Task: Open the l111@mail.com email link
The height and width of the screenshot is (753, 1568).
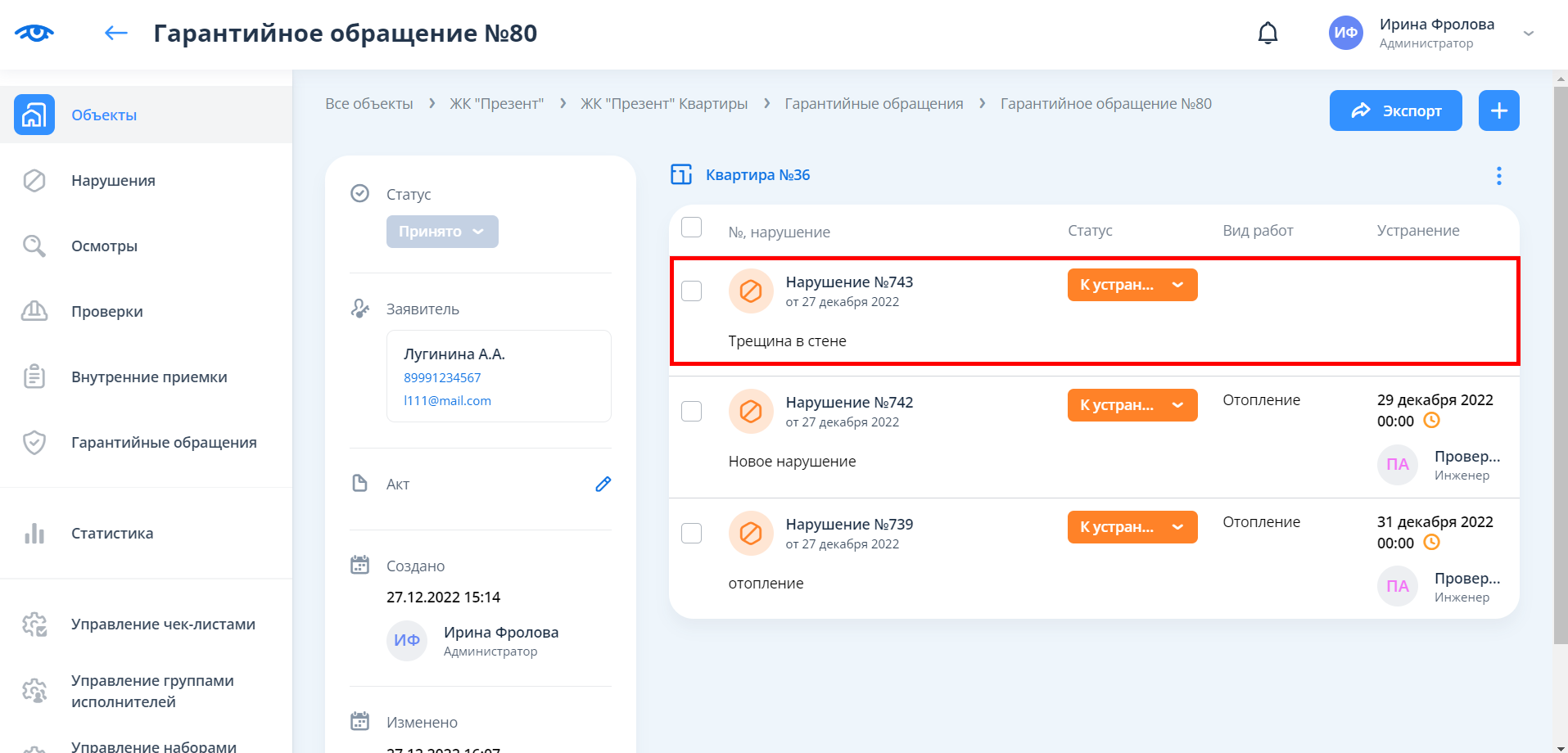Action: (x=447, y=401)
